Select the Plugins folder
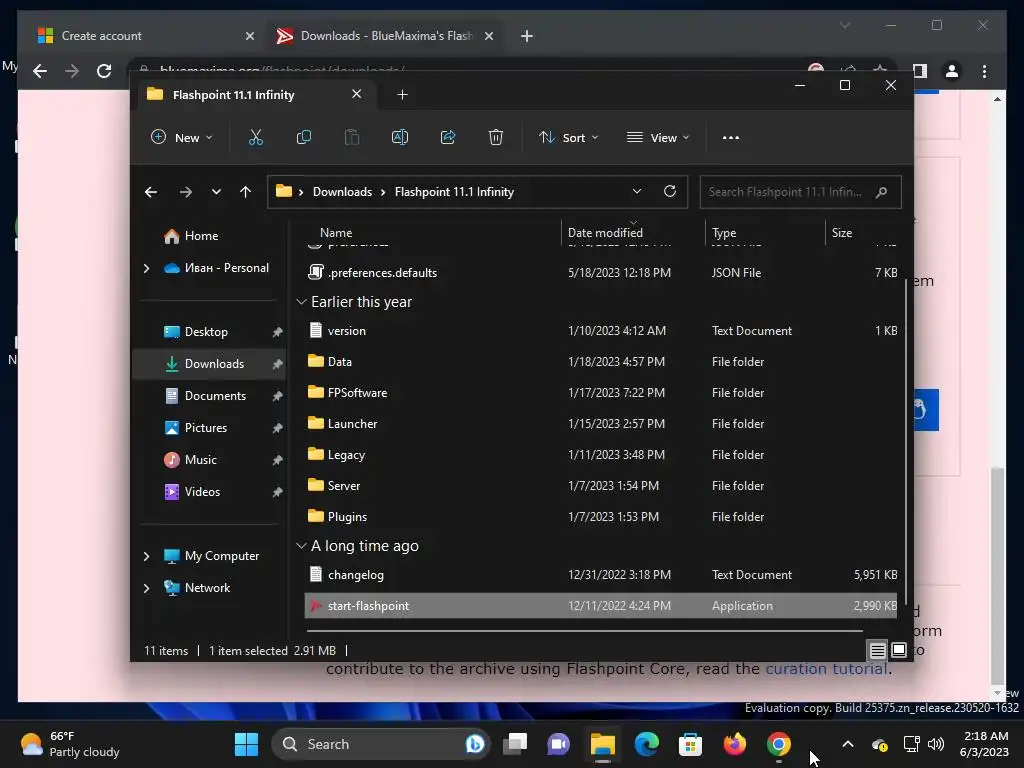 point(601,517)
